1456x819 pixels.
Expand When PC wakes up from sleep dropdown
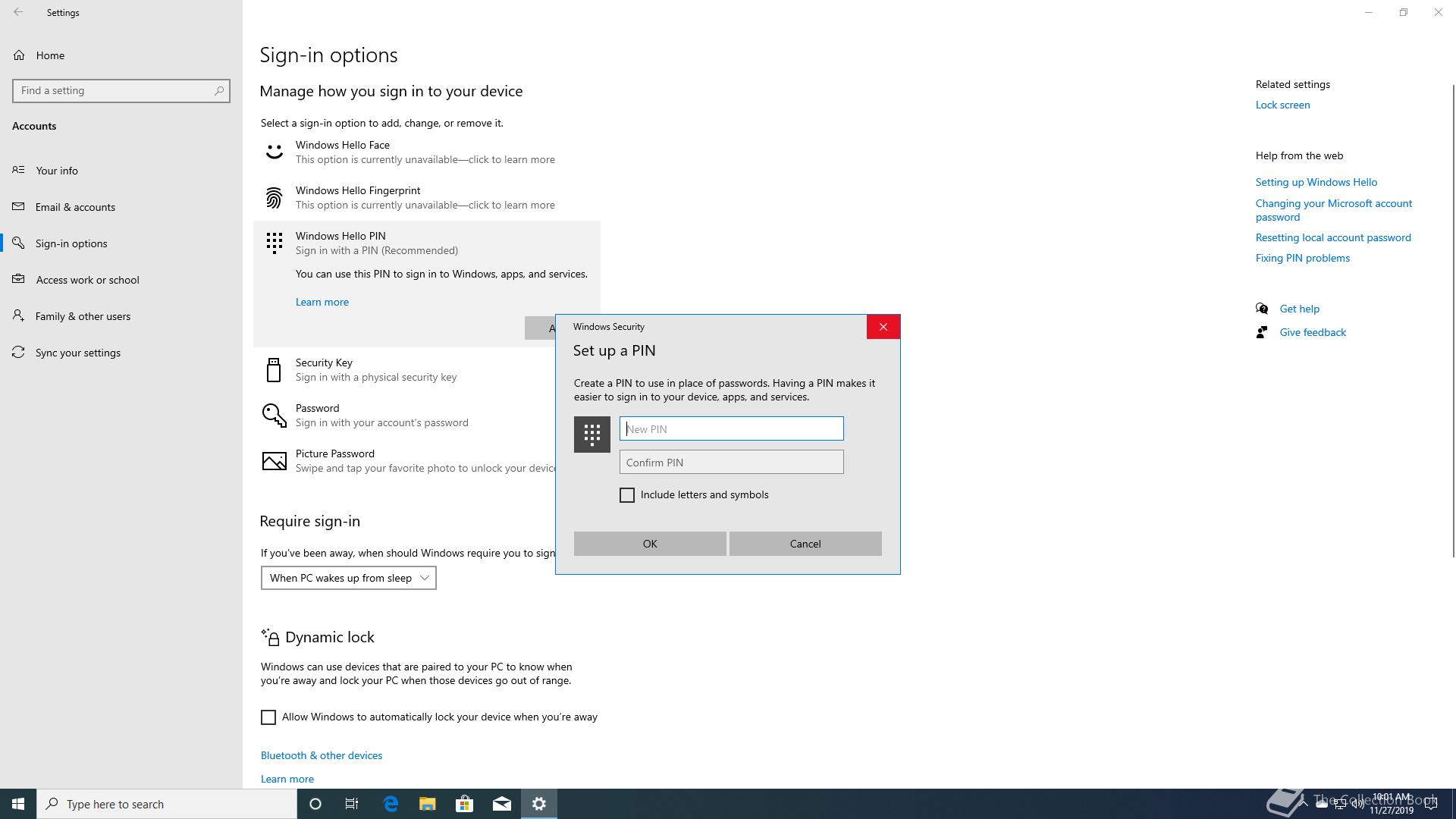coord(349,578)
